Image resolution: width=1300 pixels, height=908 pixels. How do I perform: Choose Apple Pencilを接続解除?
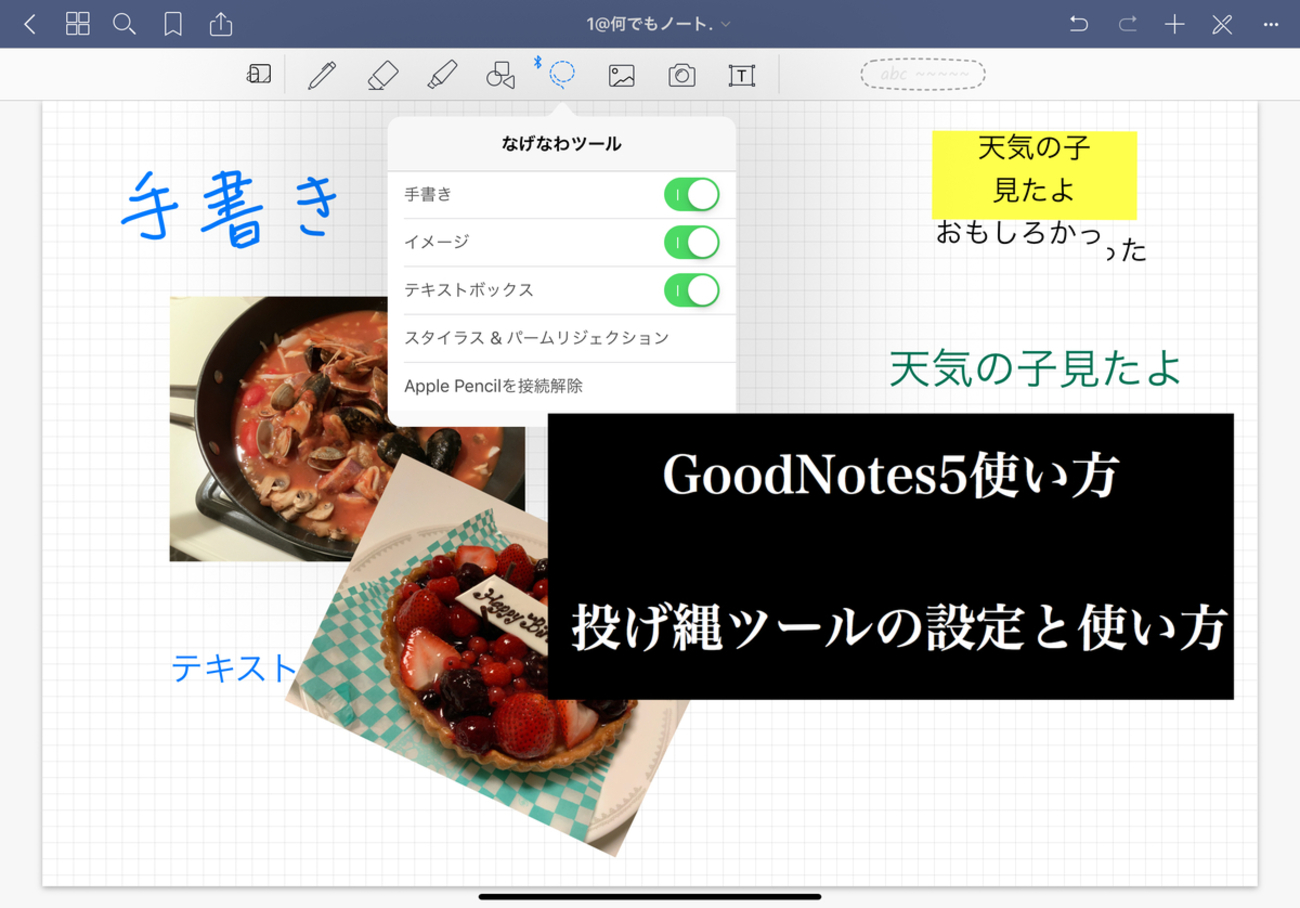(562, 386)
